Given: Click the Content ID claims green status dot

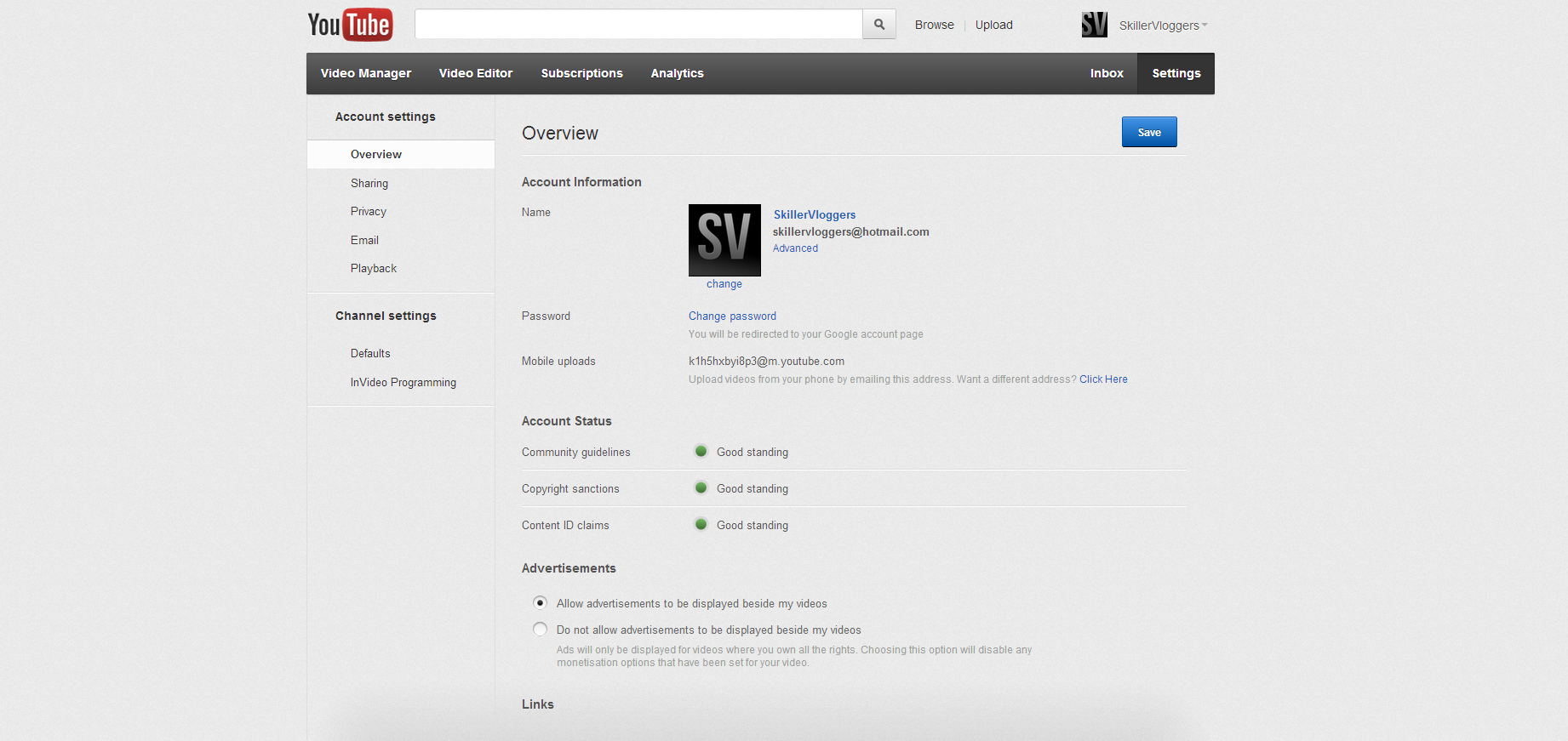Looking at the screenshot, I should click(701, 524).
